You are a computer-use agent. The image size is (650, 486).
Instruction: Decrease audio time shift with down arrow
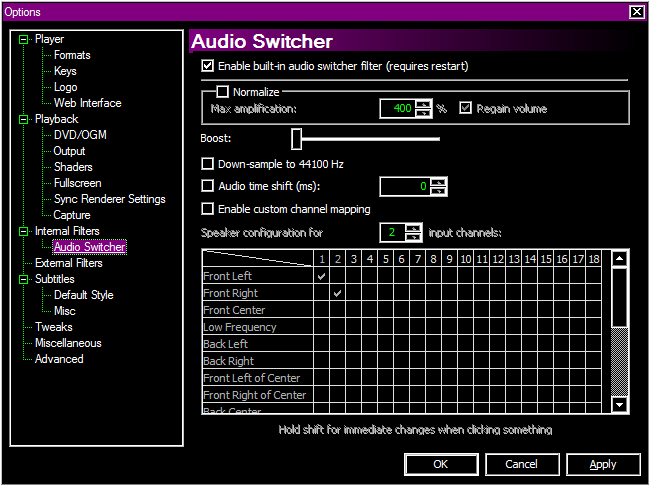438,190
